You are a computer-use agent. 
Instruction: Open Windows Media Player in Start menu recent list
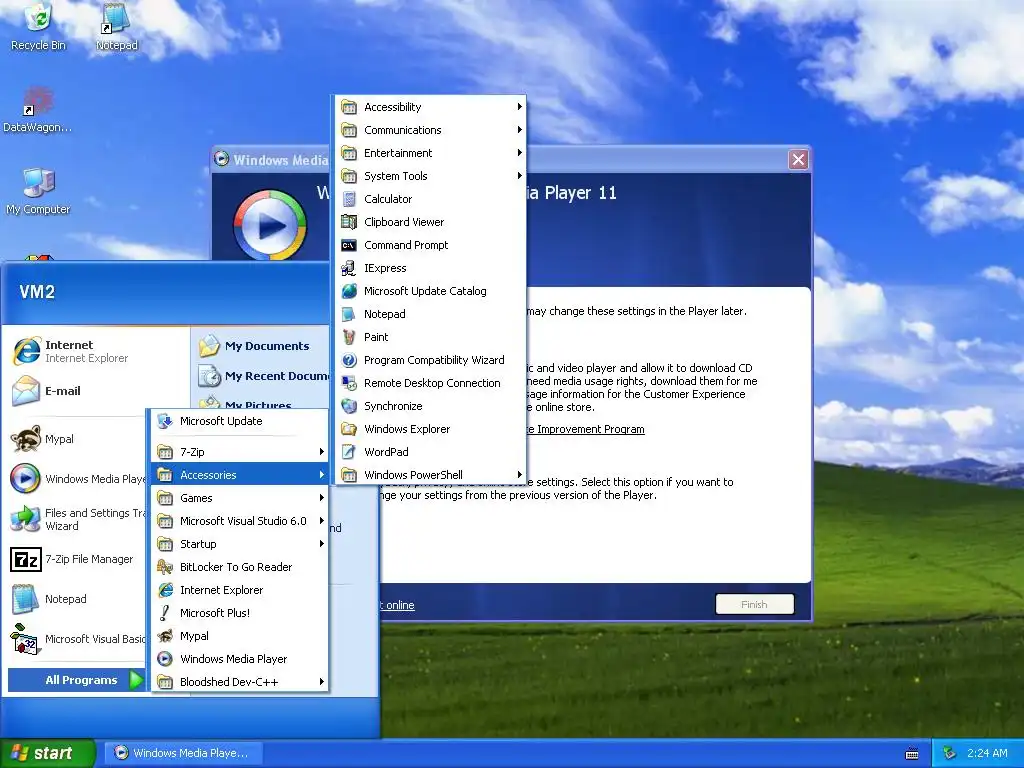[76, 479]
